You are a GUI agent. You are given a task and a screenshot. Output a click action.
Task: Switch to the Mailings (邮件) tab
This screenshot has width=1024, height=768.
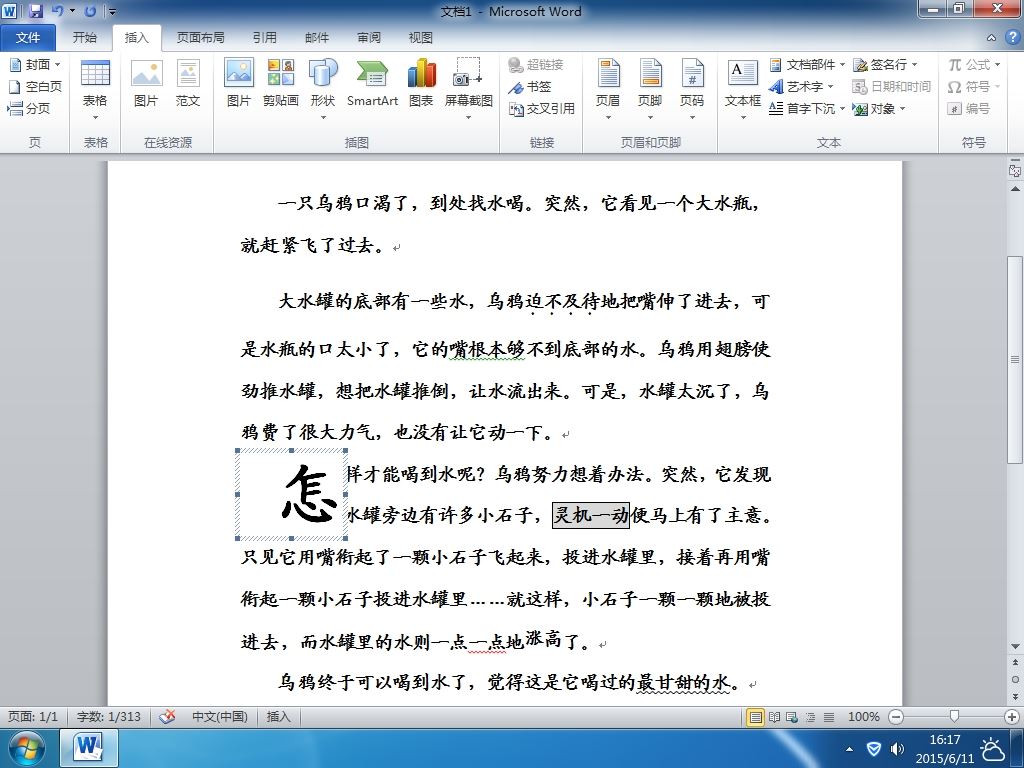pos(317,38)
